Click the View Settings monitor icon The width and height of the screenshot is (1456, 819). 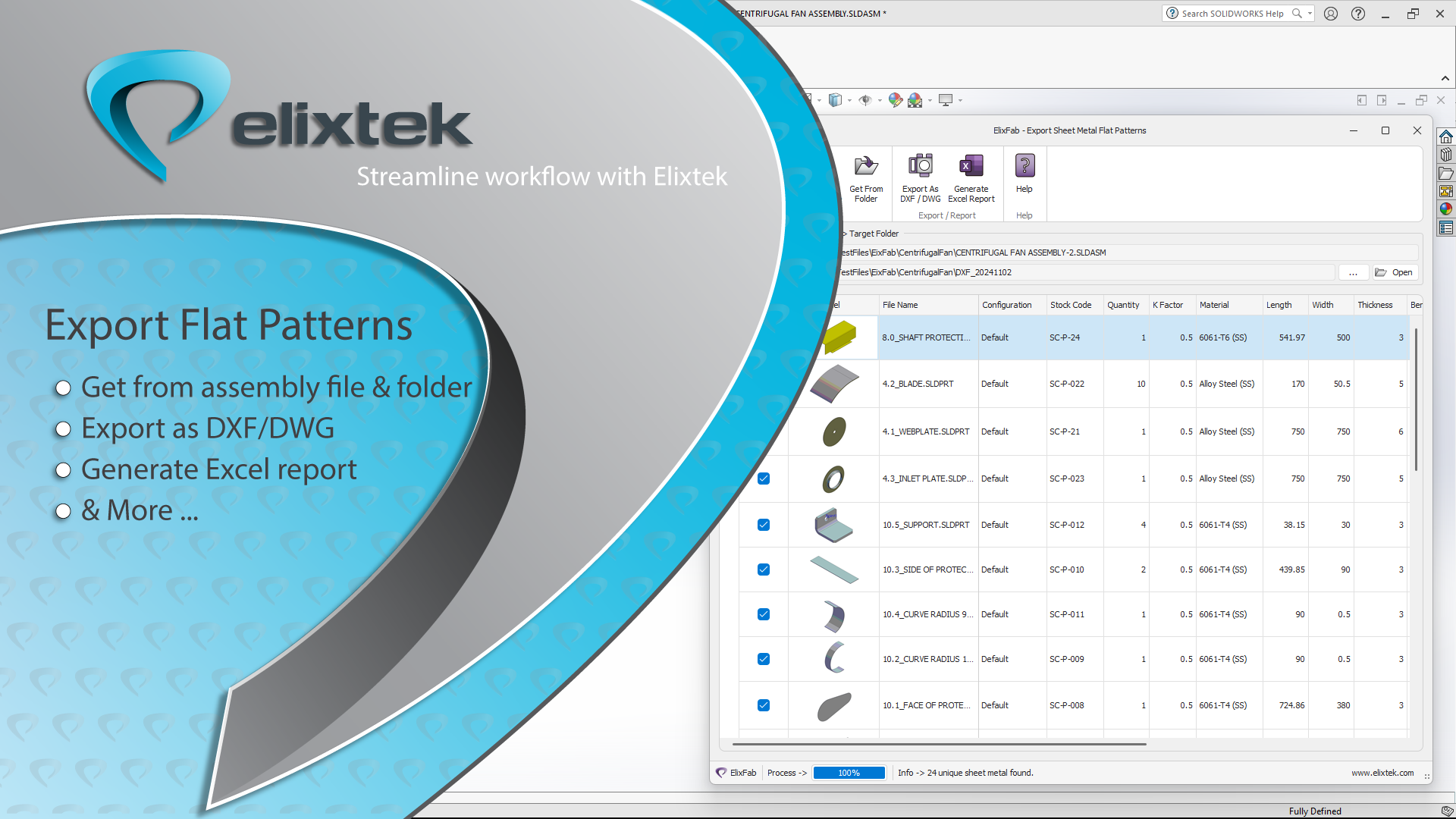pos(946,100)
